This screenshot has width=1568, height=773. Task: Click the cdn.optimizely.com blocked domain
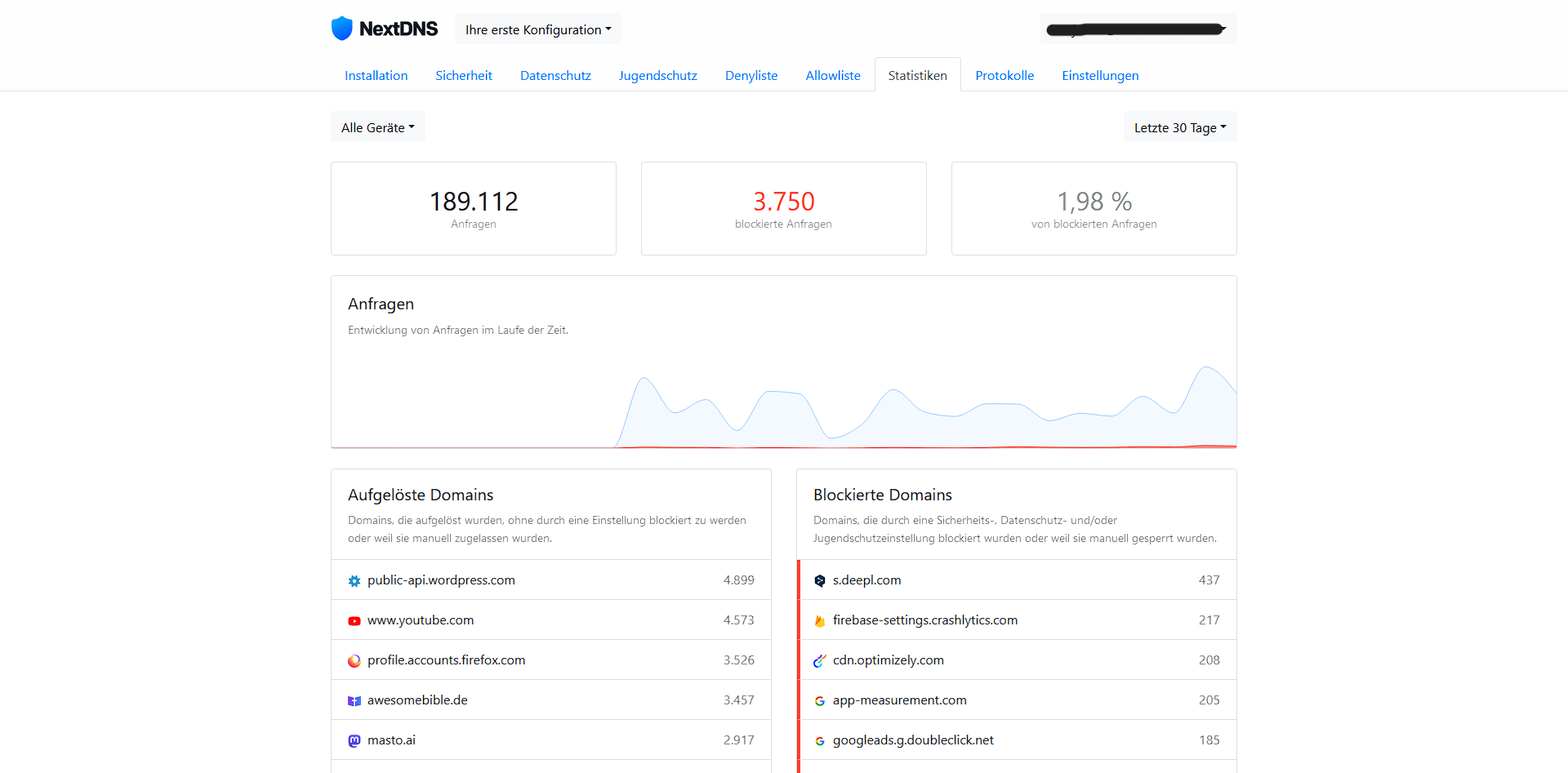coord(889,660)
